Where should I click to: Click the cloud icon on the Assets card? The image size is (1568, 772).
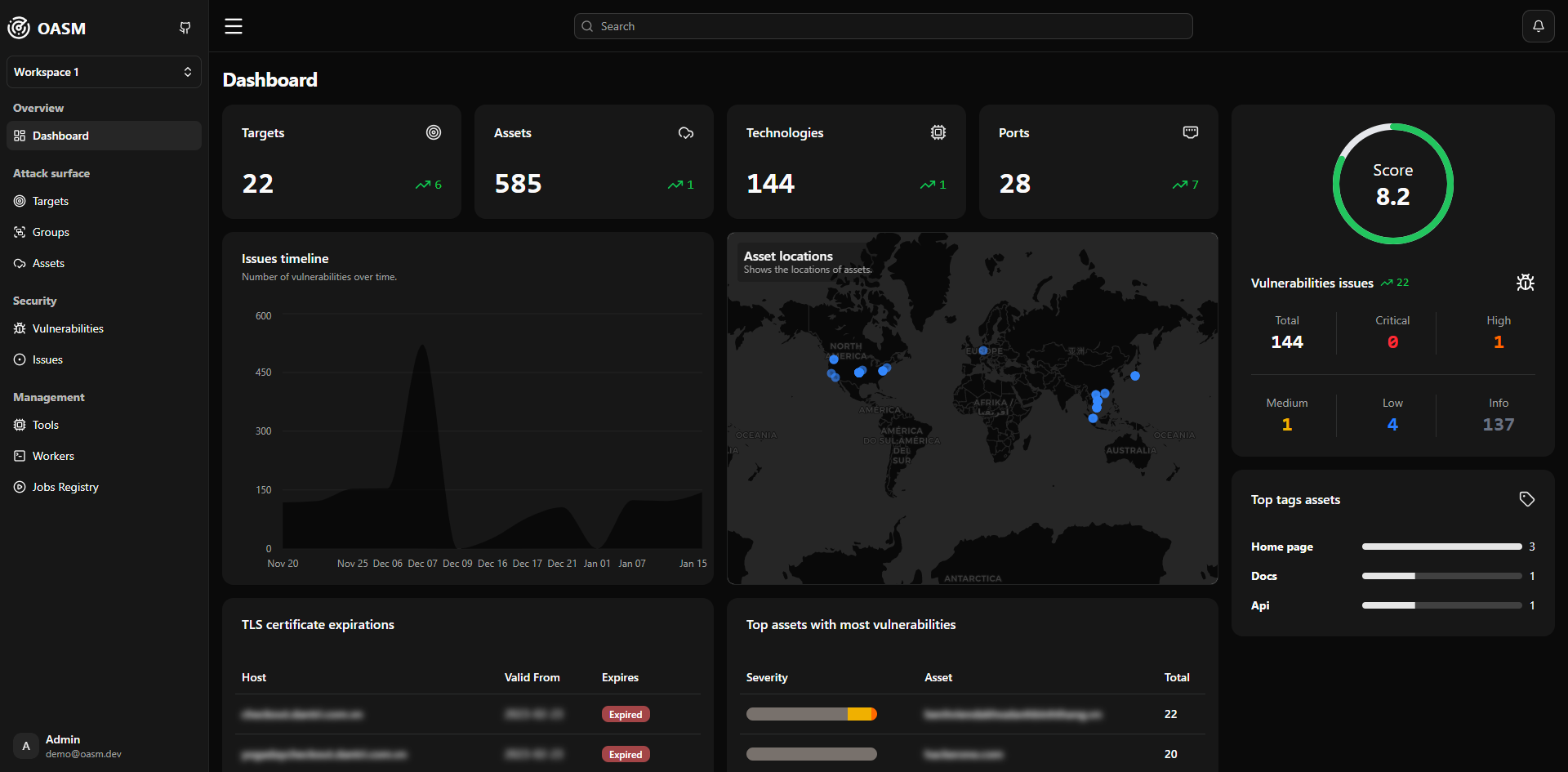(x=686, y=132)
